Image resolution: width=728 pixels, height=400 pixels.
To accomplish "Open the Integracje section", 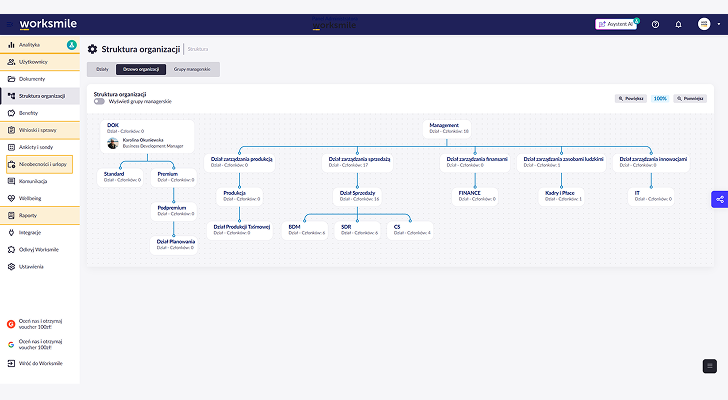I will (39, 232).
